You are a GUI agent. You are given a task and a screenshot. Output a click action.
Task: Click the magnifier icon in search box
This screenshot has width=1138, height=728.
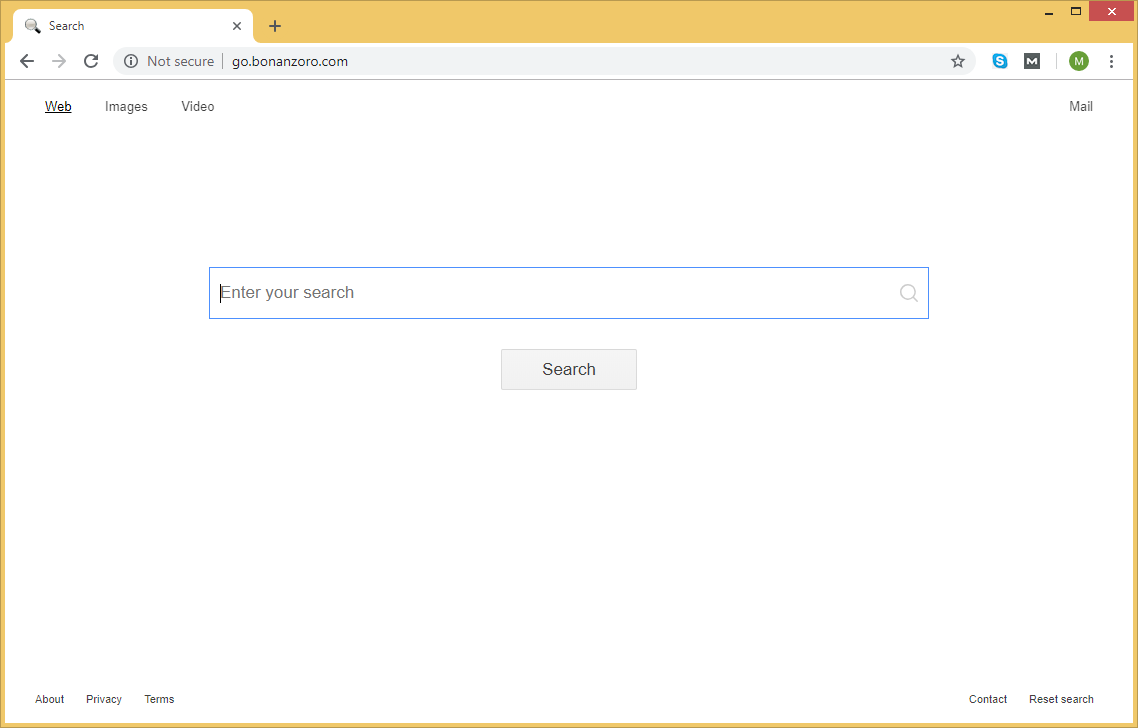tap(908, 293)
